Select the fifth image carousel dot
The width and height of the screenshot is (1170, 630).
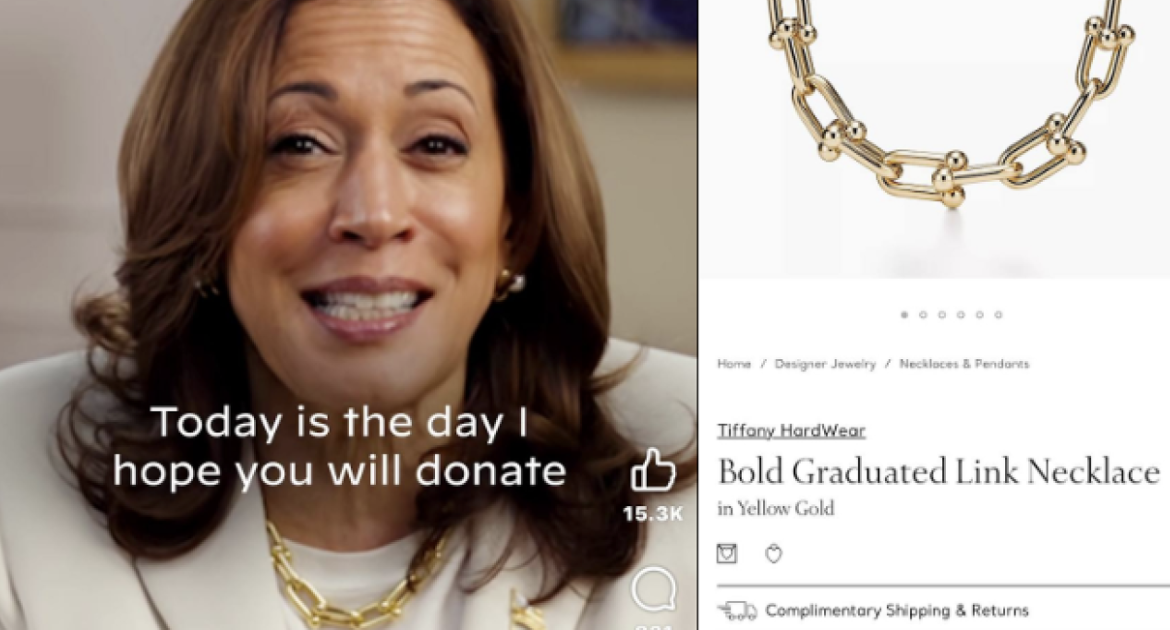point(980,315)
